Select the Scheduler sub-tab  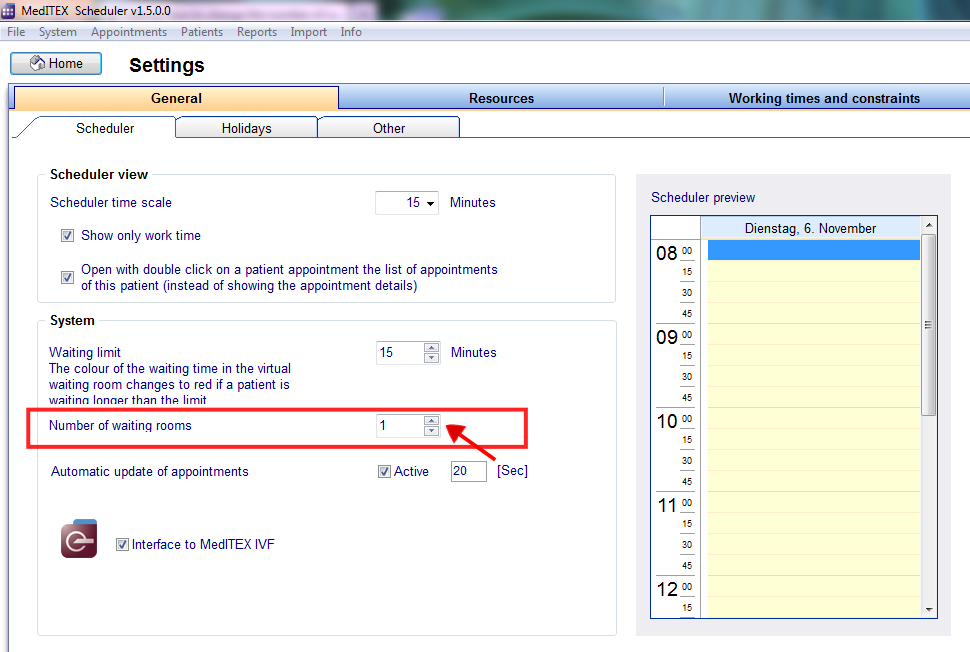coord(105,128)
